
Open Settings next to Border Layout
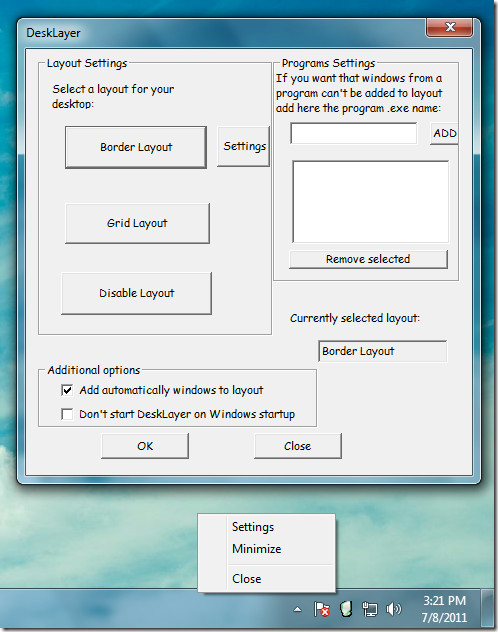(243, 146)
